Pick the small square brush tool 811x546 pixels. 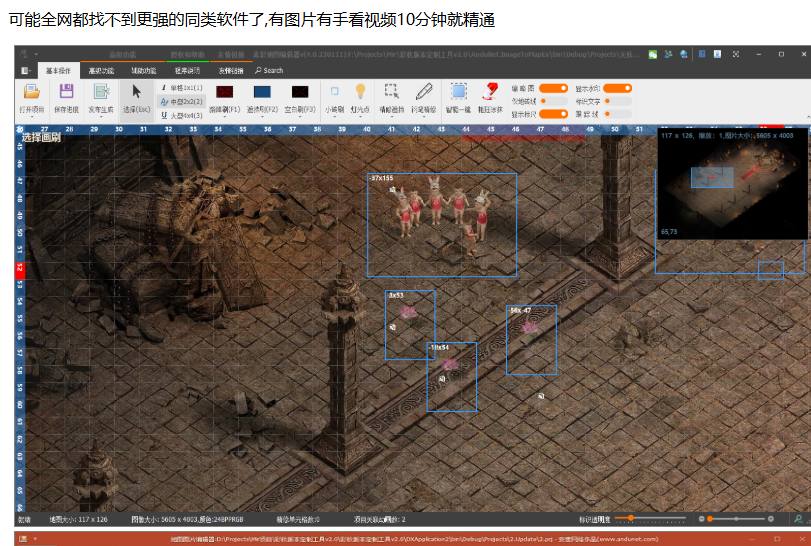(334, 92)
